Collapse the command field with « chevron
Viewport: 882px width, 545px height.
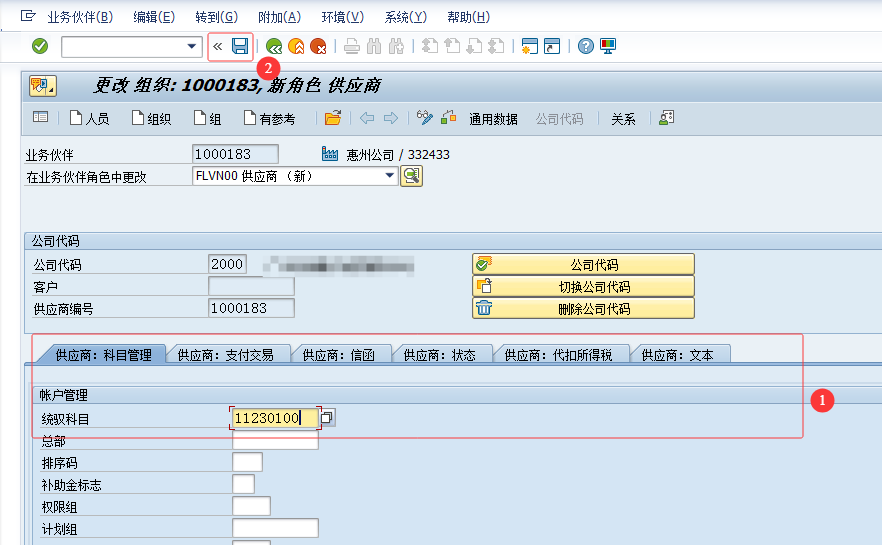pyautogui.click(x=218, y=46)
